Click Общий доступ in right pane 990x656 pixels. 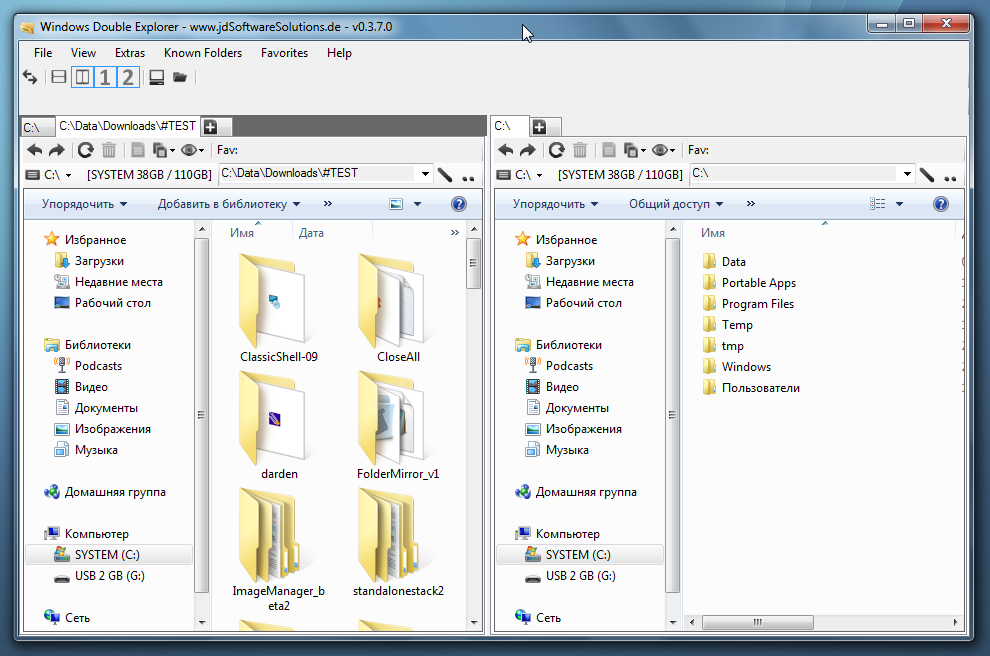676,204
